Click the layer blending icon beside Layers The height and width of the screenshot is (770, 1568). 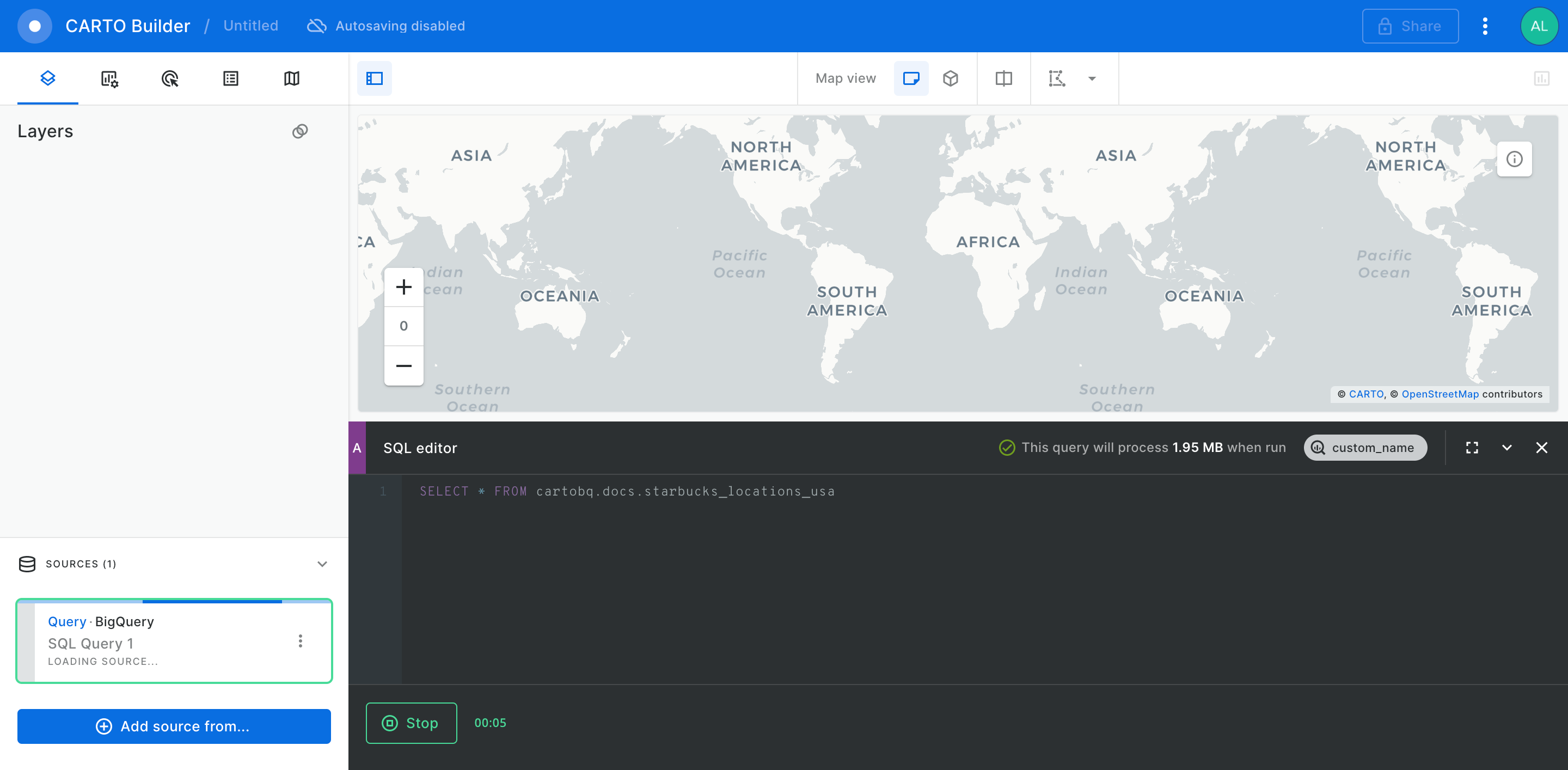(300, 131)
